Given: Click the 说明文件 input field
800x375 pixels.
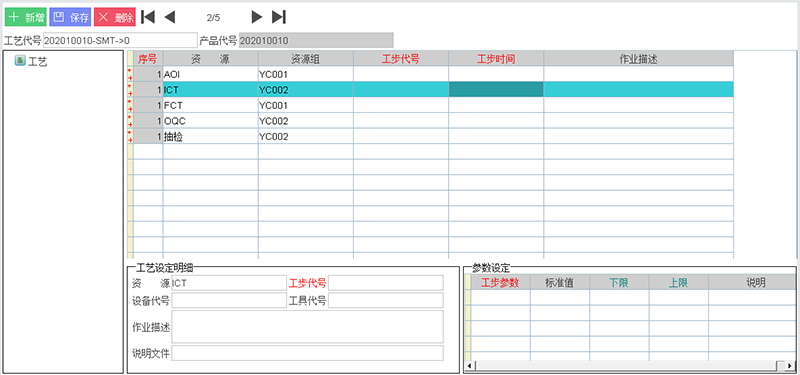Looking at the screenshot, I should pos(308,353).
